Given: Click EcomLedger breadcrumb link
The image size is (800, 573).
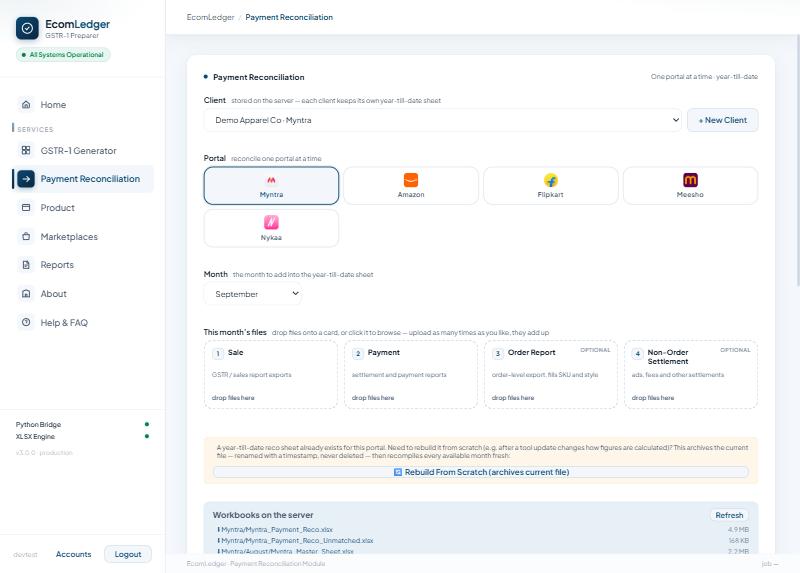Looking at the screenshot, I should (210, 17).
